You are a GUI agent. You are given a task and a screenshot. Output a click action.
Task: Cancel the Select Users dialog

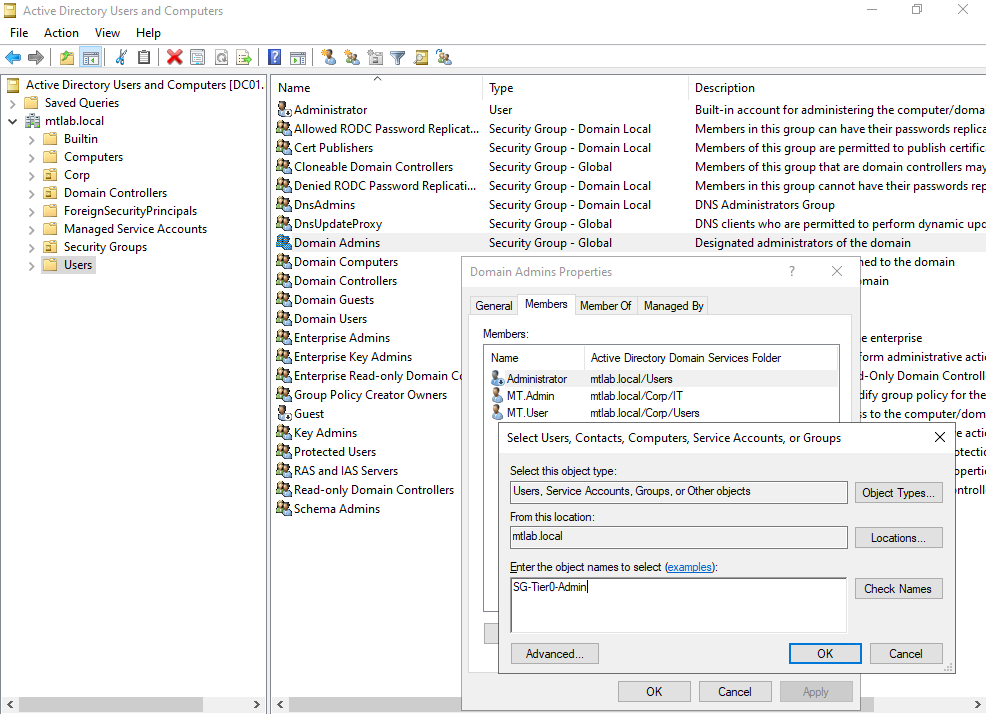click(x=906, y=654)
